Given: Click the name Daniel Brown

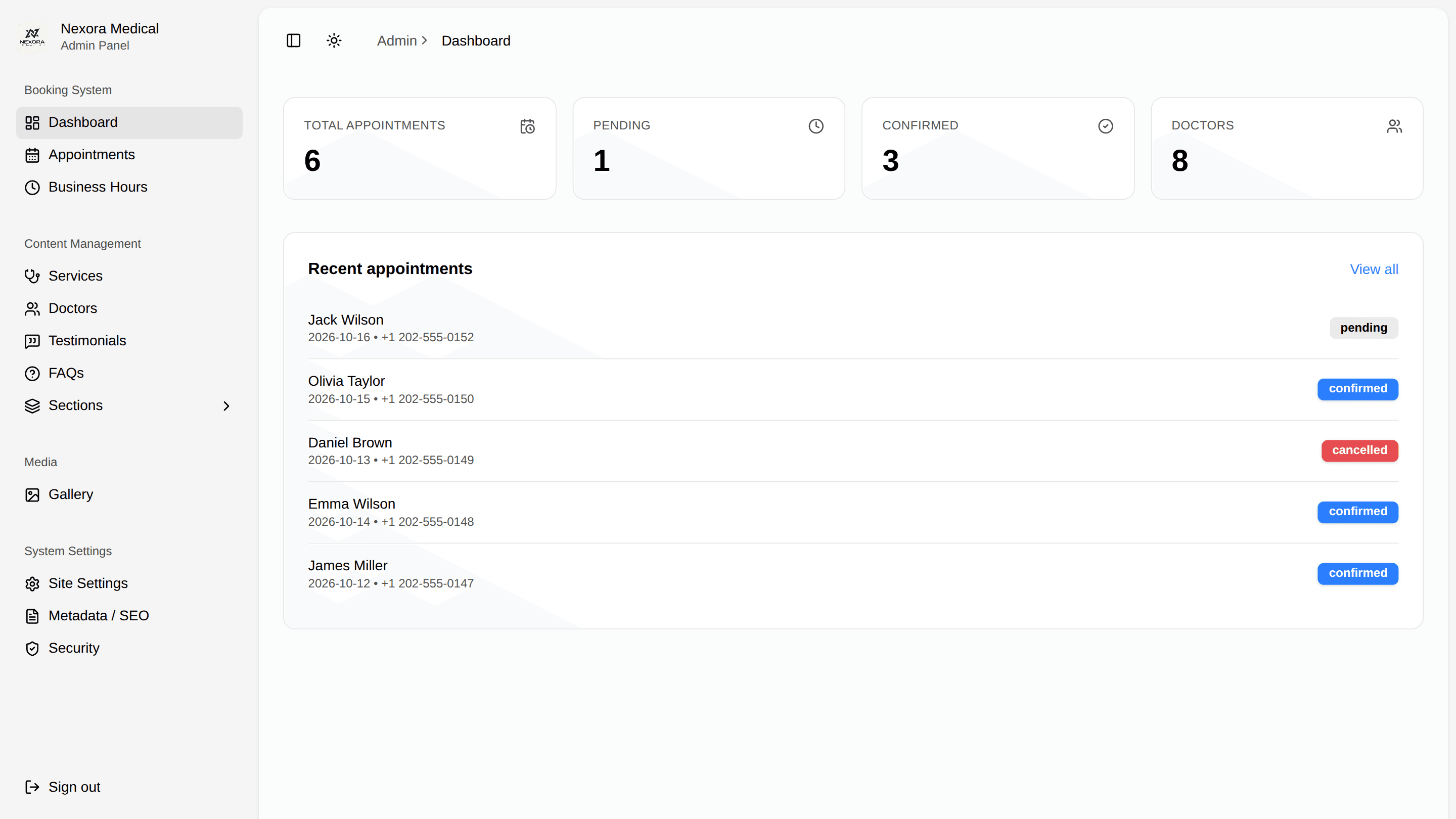Looking at the screenshot, I should click(x=350, y=442).
